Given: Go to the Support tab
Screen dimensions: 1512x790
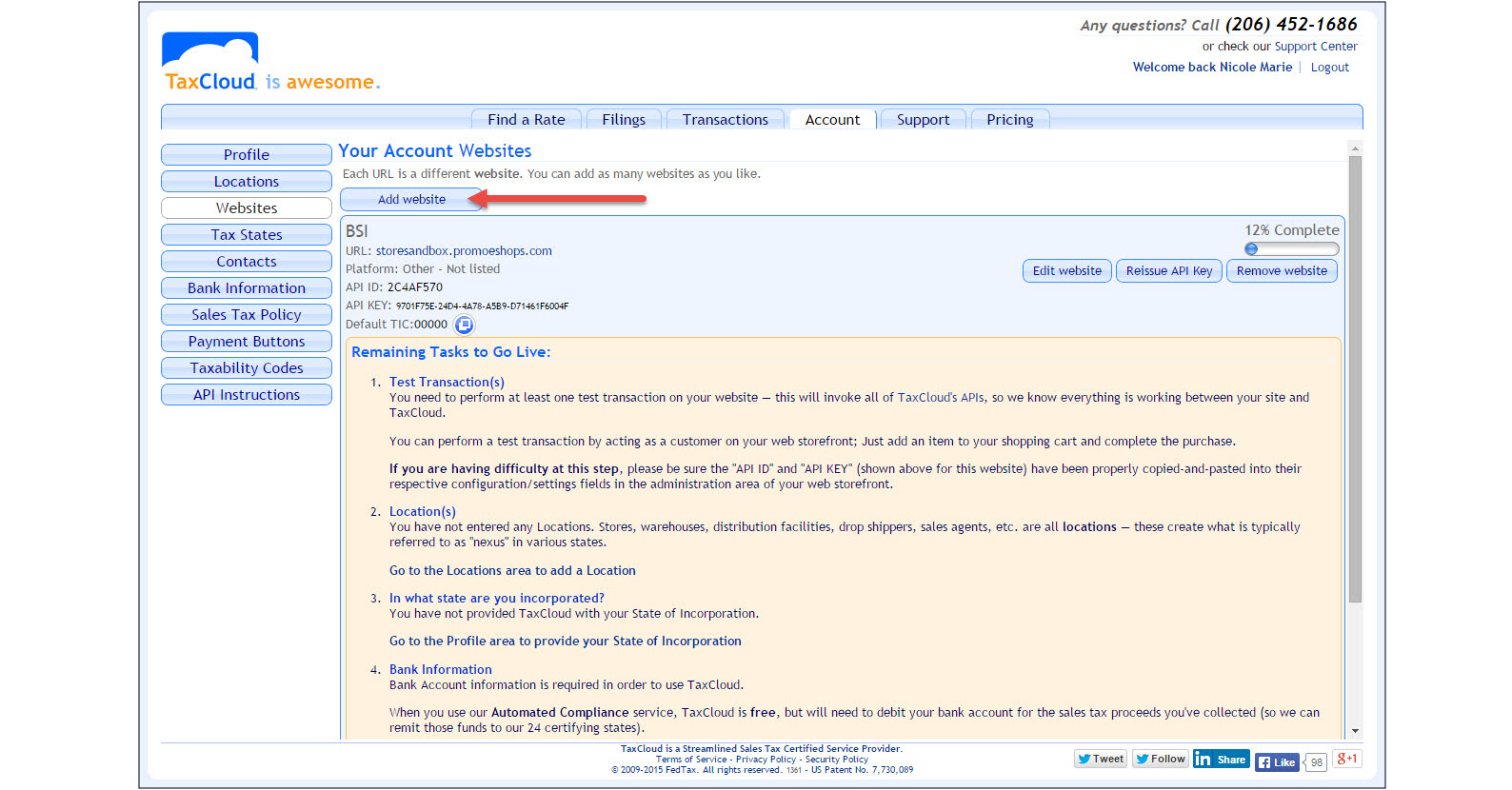Looking at the screenshot, I should click(x=924, y=119).
